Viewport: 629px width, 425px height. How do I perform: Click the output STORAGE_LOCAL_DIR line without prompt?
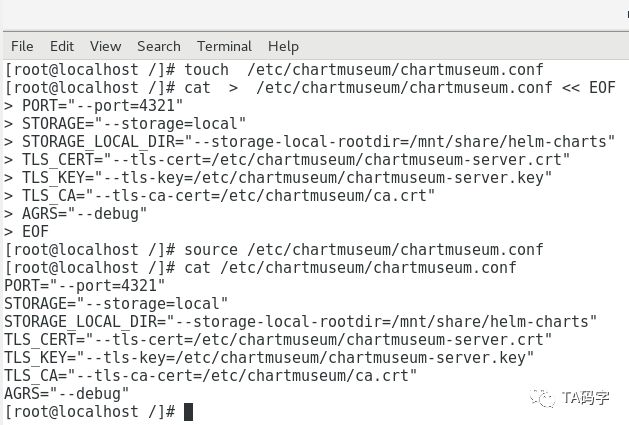(301, 321)
